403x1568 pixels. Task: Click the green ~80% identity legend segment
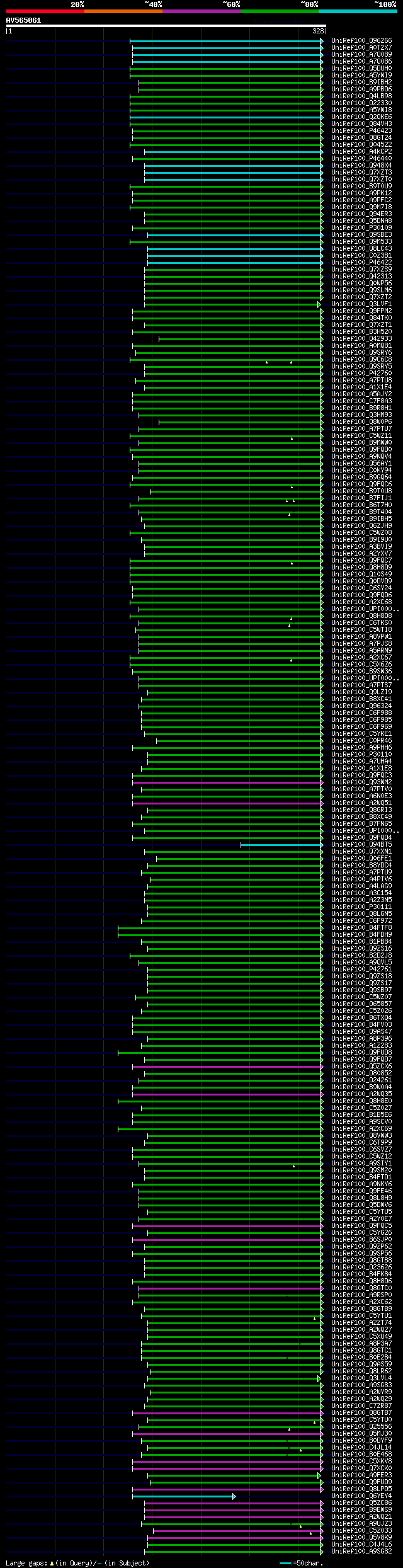pyautogui.click(x=280, y=11)
